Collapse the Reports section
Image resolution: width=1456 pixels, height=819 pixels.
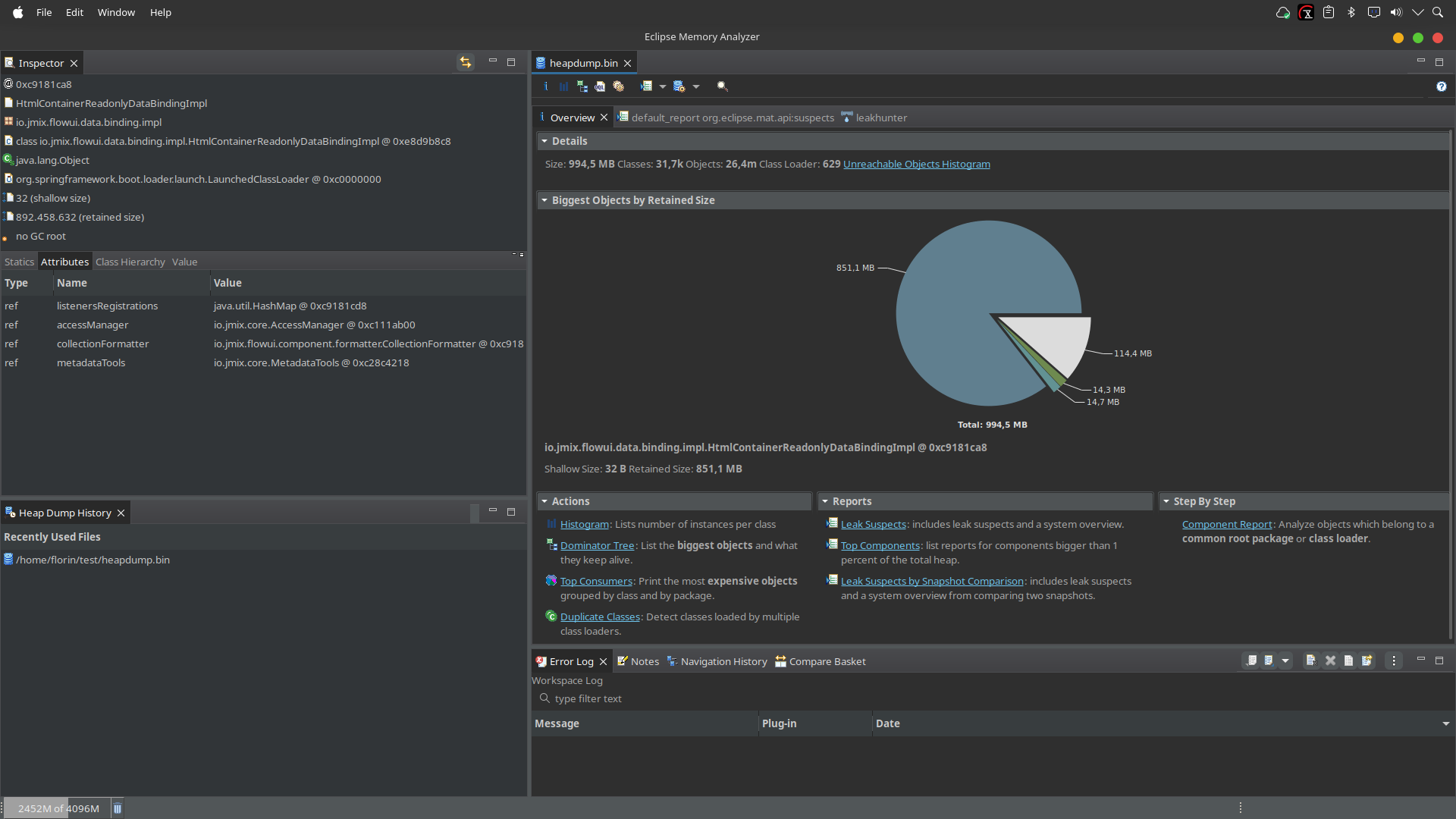[x=825, y=501]
